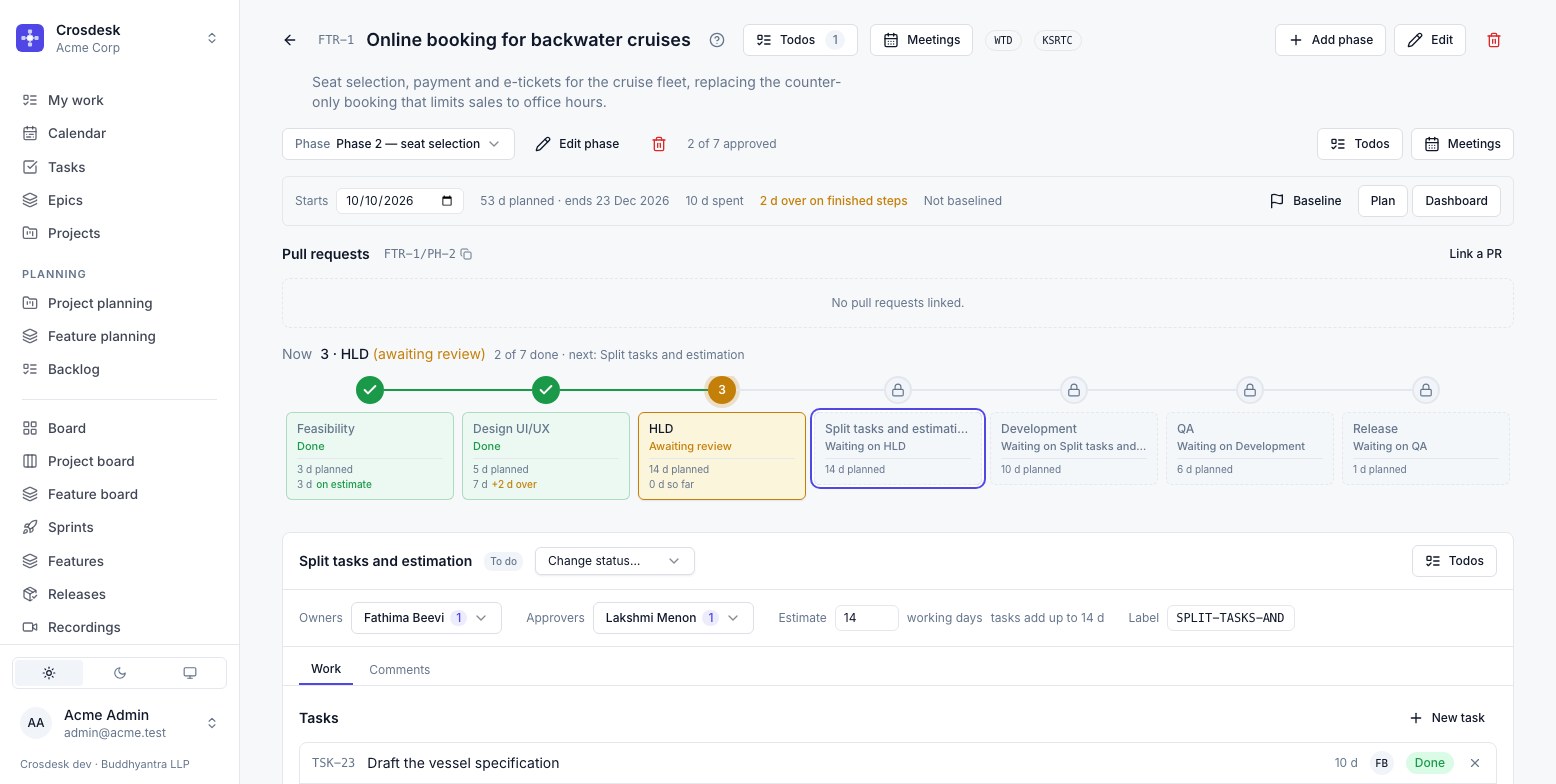Screen dimensions: 1556x784
Task: Expand the Acme Admin account menu
Action: coord(119,723)
